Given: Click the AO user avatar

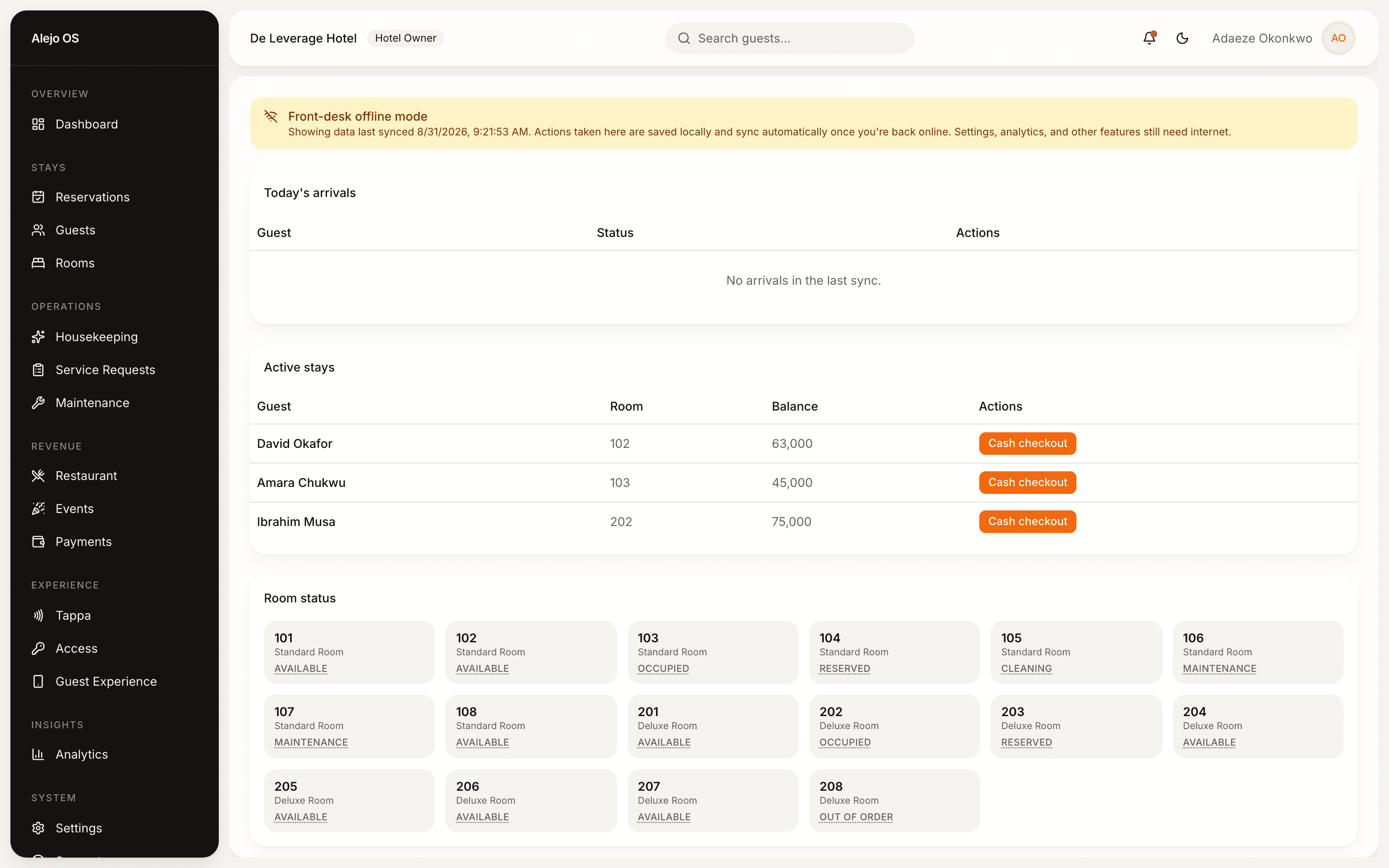Looking at the screenshot, I should [1339, 38].
